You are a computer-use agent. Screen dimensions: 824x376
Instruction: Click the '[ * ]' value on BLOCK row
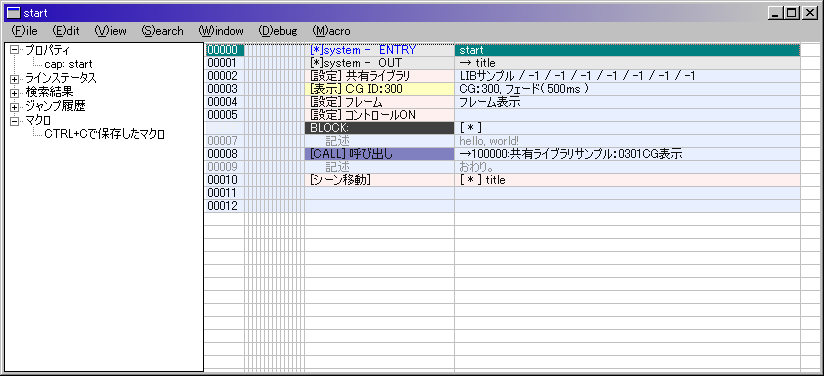coord(627,128)
